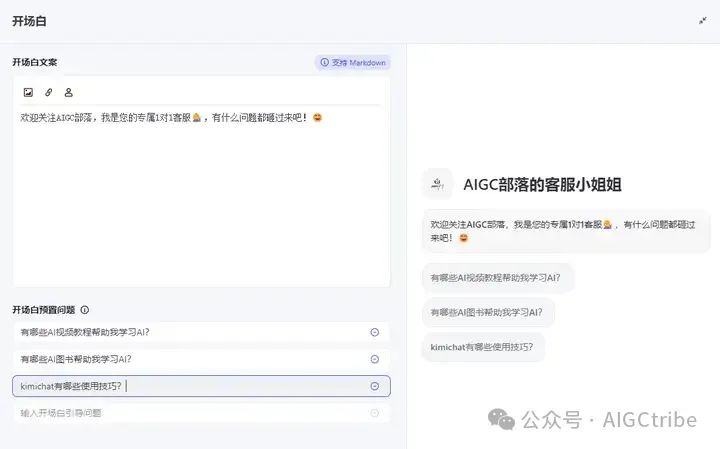Focus the 有哪些AI图书帮助我学习AI? input field

[x=180, y=359]
